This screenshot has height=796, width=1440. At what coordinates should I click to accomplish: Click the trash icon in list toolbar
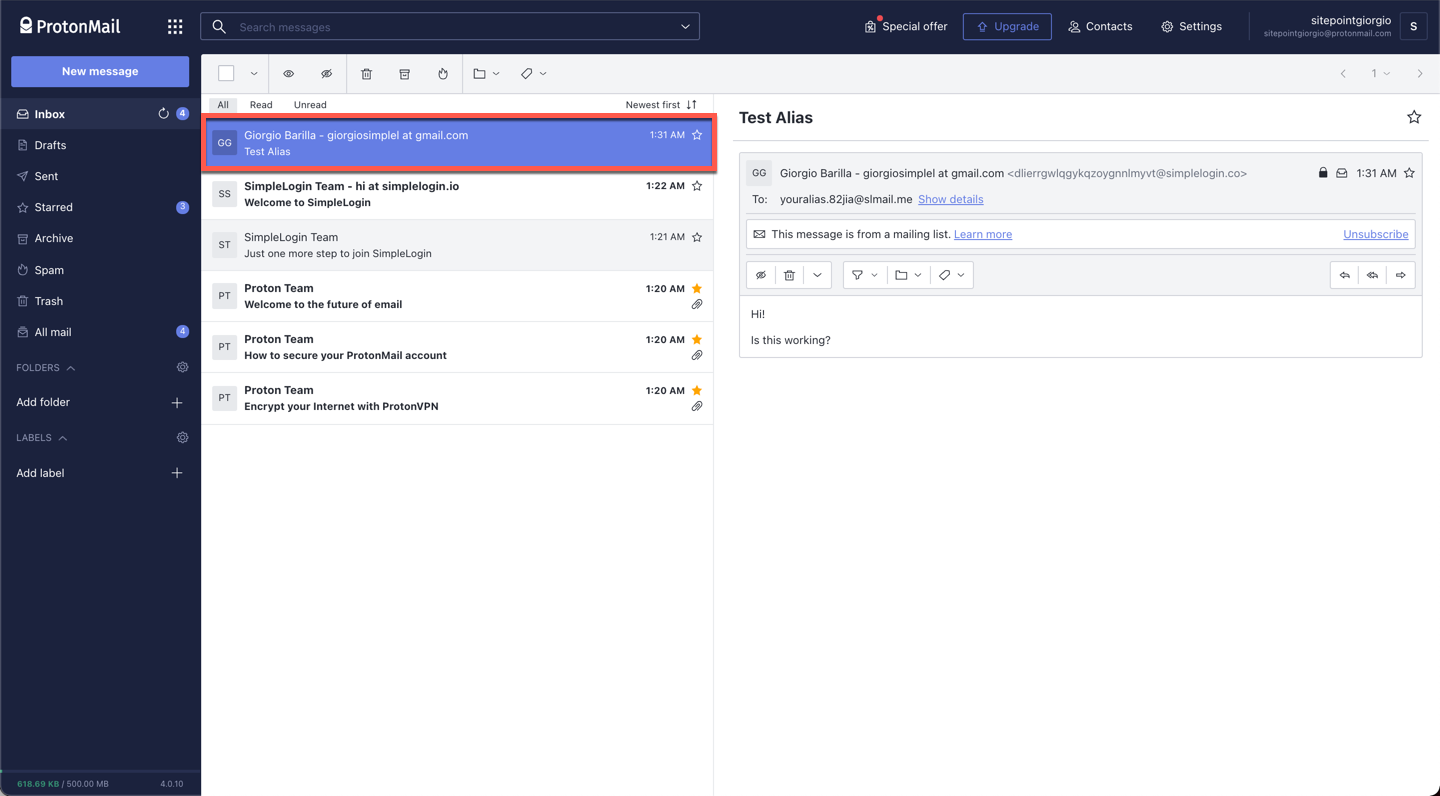click(366, 74)
